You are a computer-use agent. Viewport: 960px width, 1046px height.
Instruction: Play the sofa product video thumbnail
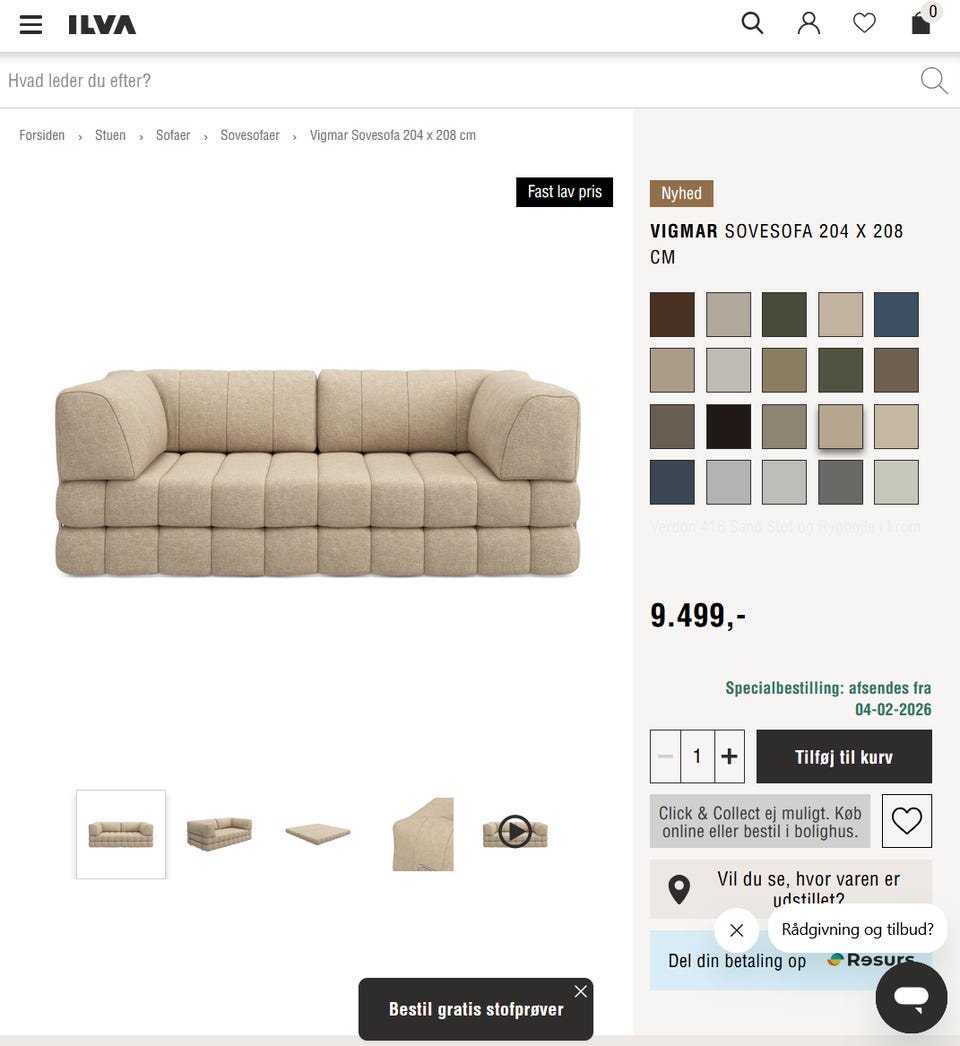(515, 832)
